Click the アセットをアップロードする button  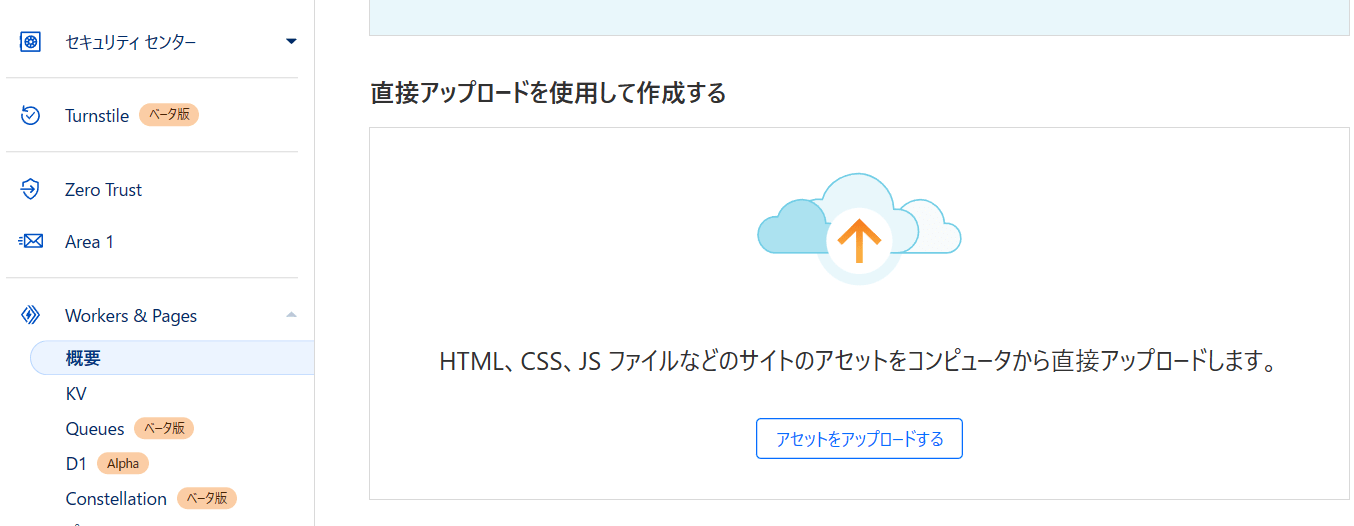point(859,439)
